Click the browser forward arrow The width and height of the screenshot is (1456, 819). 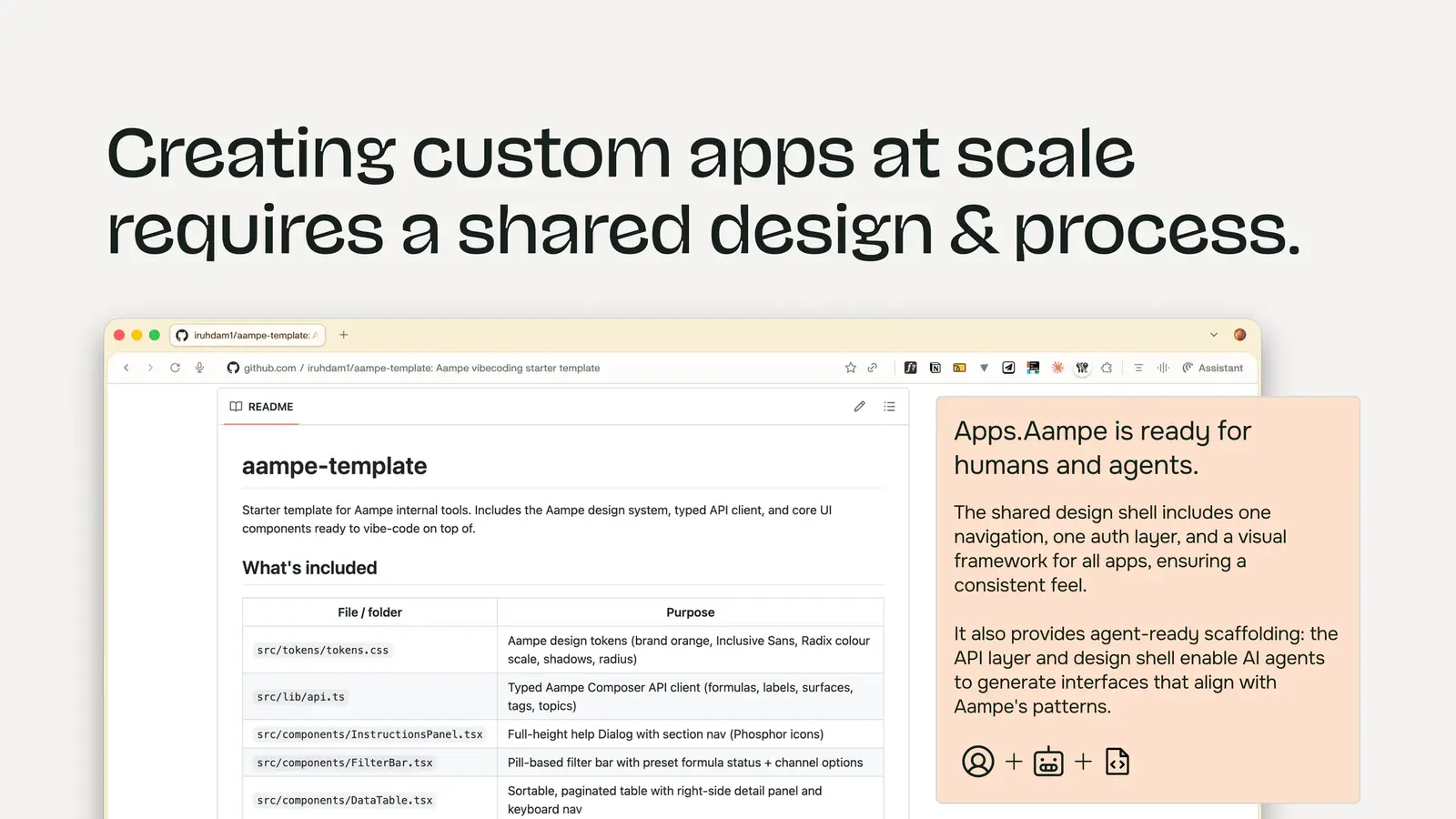coord(150,368)
